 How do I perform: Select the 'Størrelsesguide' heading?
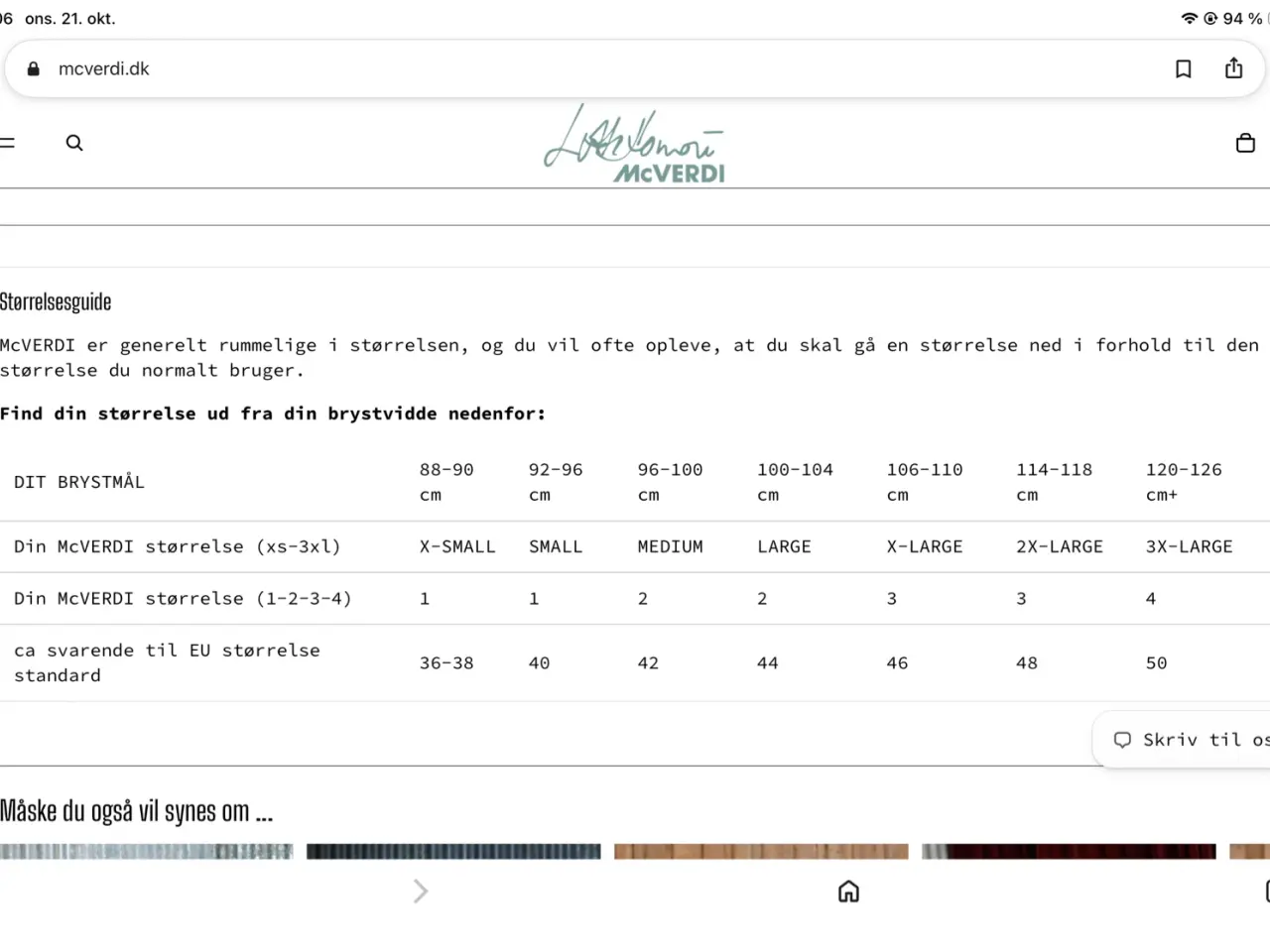click(x=56, y=302)
